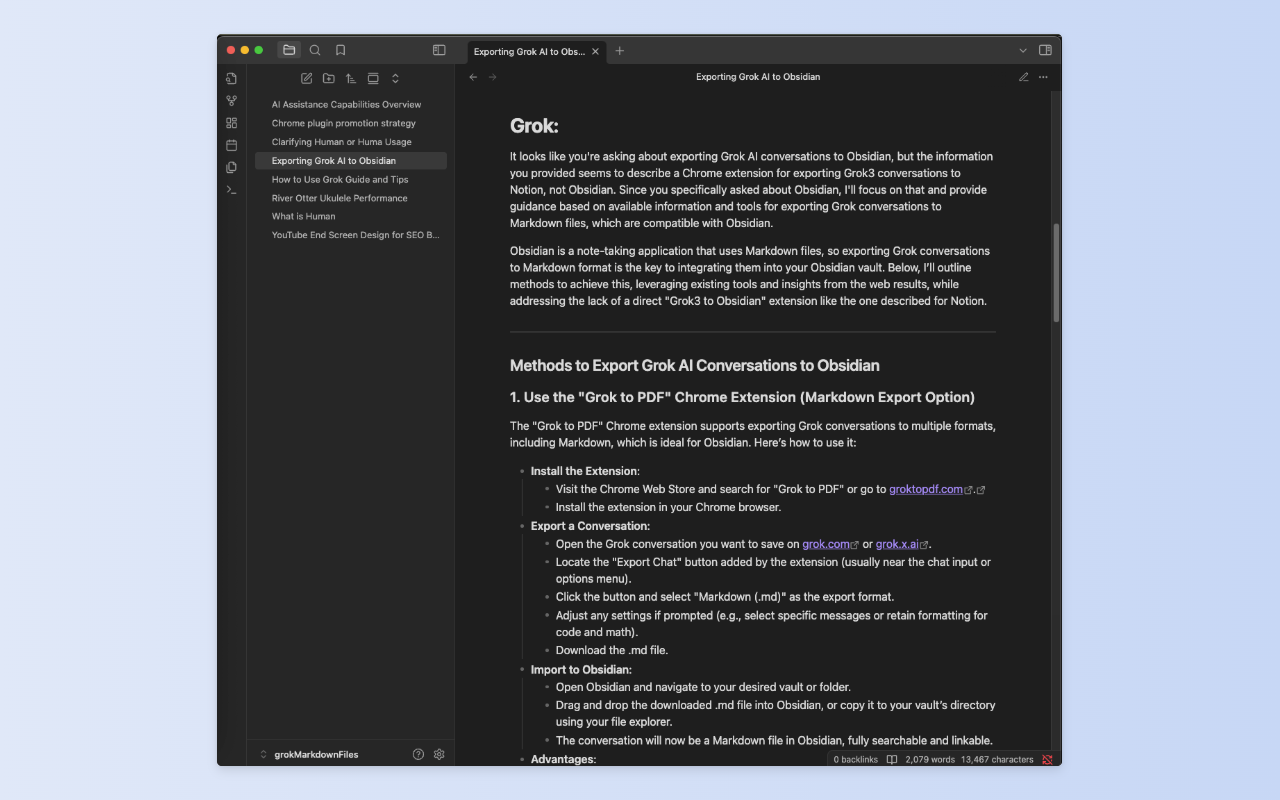Follow the grok.com link
1280x800 pixels.
tap(826, 544)
